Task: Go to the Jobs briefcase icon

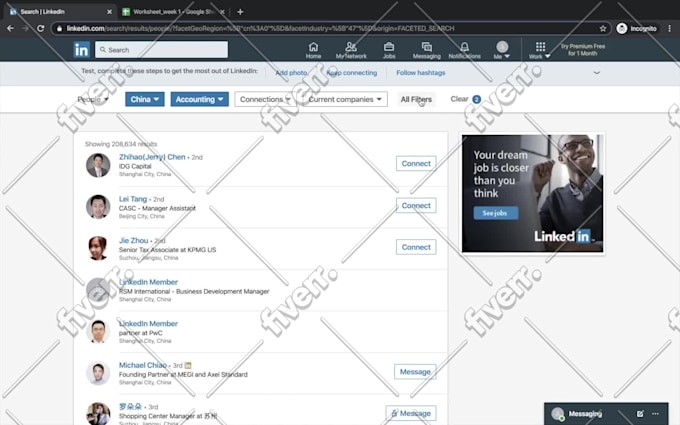Action: coord(389,50)
